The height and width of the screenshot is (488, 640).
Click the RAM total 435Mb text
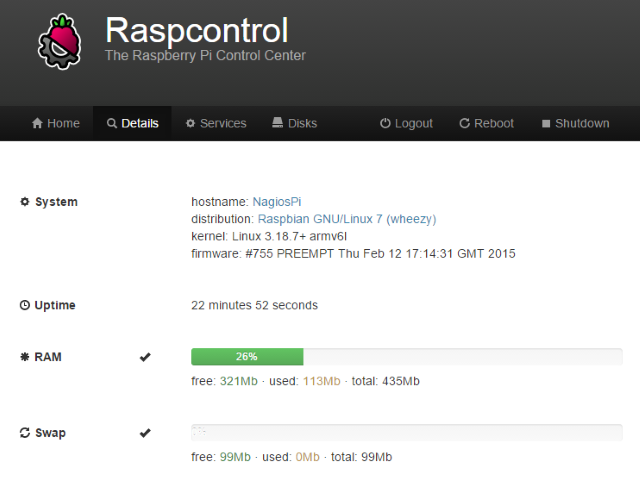point(386,381)
